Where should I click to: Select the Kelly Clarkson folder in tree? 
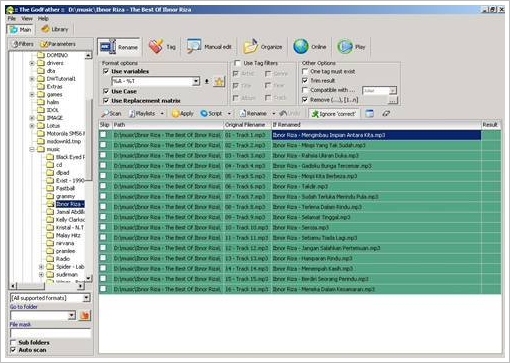[x=70, y=220]
